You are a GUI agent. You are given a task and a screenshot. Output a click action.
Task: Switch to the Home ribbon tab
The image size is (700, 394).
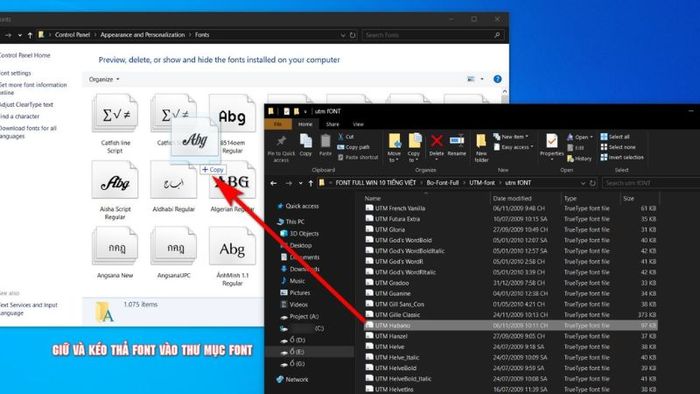[x=305, y=124]
